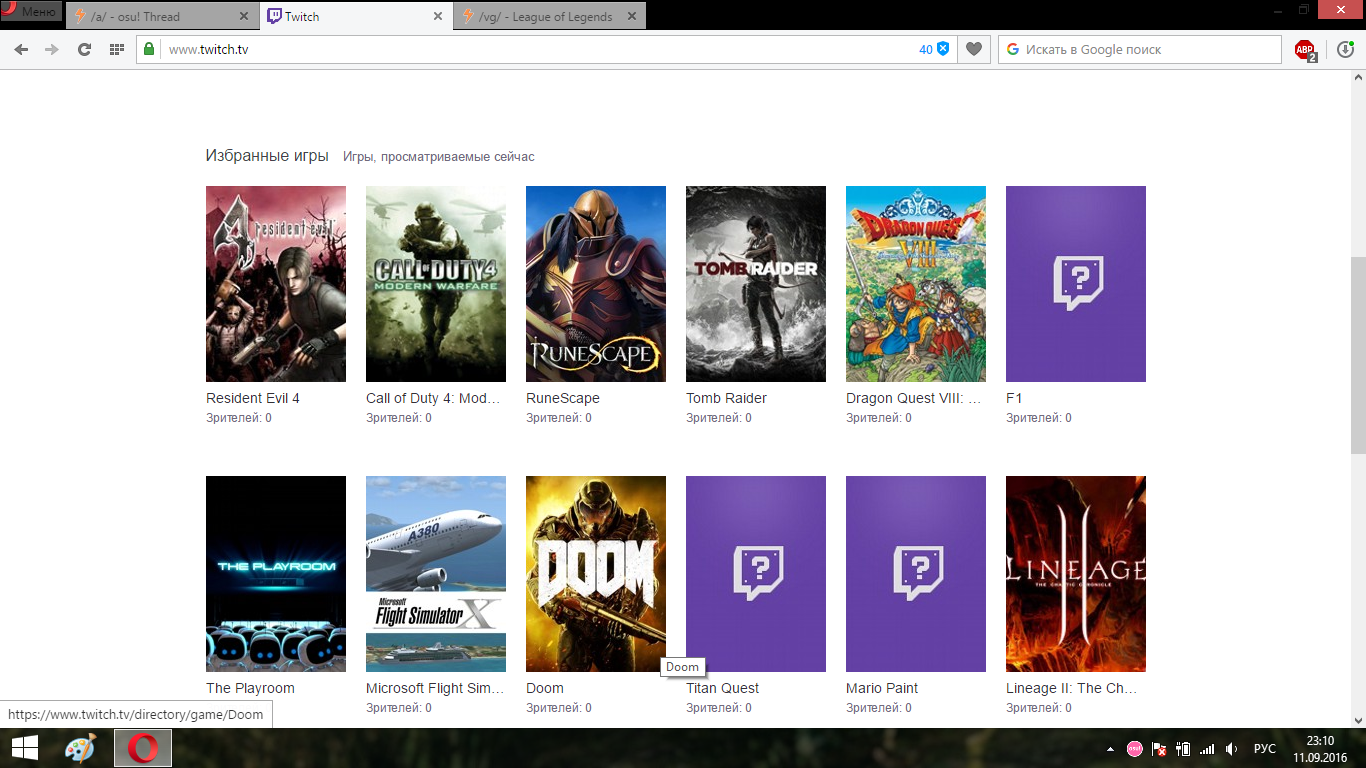Click the Titan Quest title link

coord(722,688)
